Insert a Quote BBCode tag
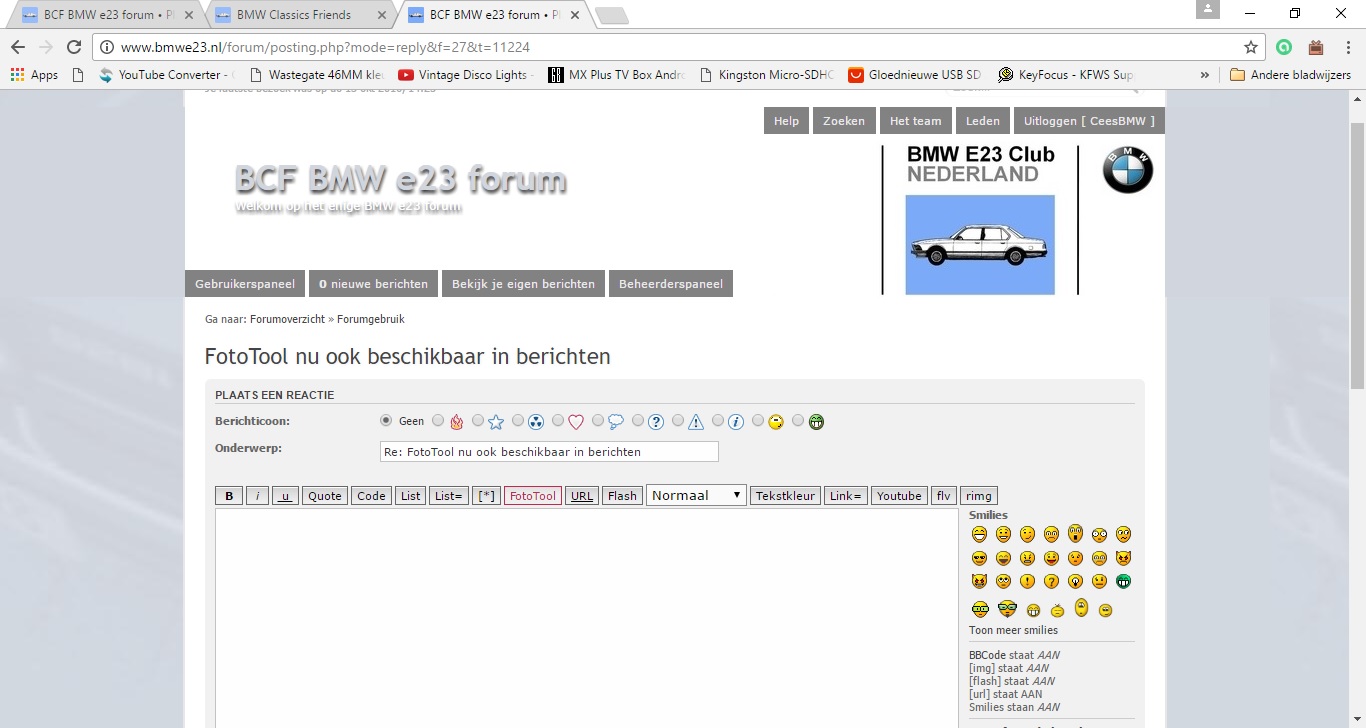The width and height of the screenshot is (1366, 728). click(x=325, y=496)
